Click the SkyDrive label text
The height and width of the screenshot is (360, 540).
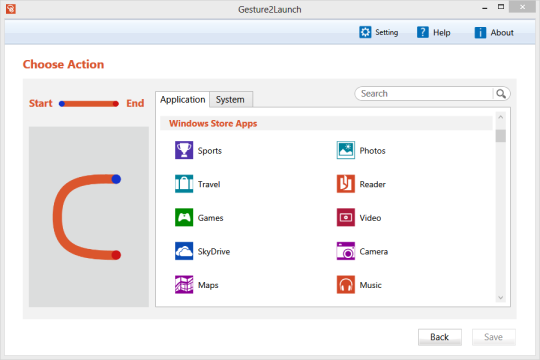click(214, 251)
